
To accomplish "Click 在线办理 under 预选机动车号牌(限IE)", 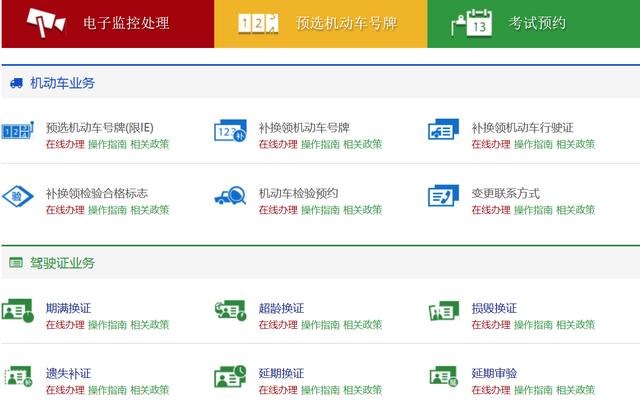I will point(65,144).
